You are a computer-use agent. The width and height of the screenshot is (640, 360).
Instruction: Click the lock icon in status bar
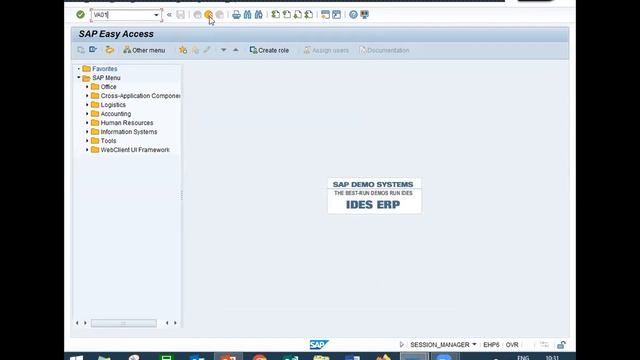pos(561,345)
